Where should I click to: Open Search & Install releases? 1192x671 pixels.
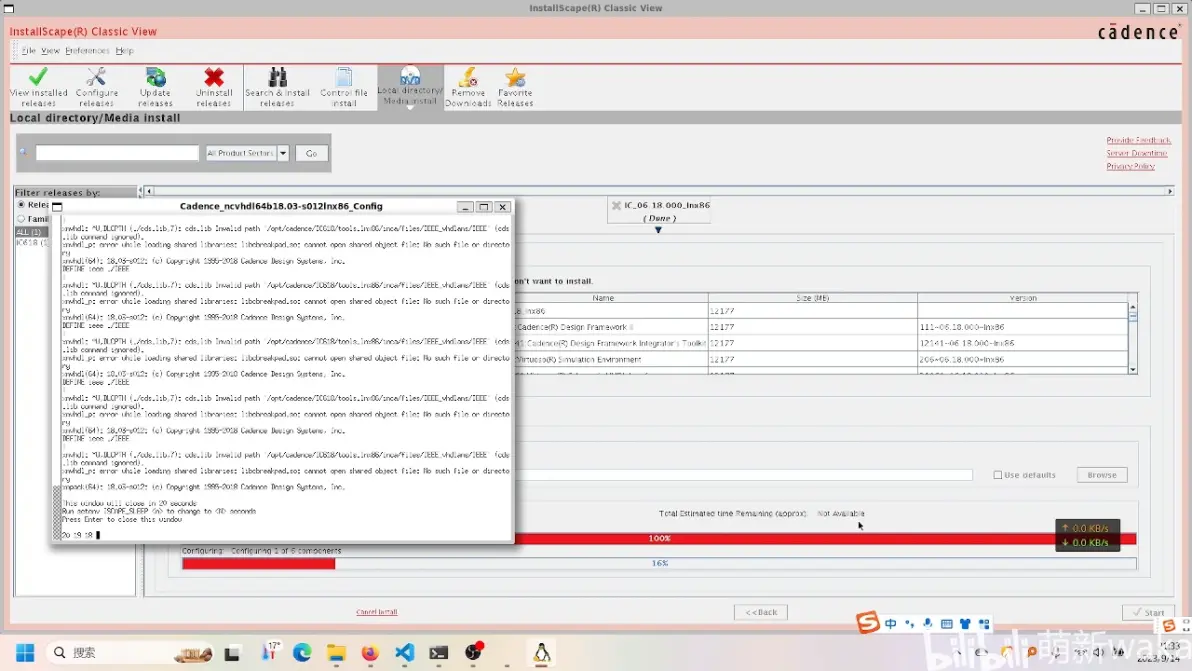(x=277, y=87)
